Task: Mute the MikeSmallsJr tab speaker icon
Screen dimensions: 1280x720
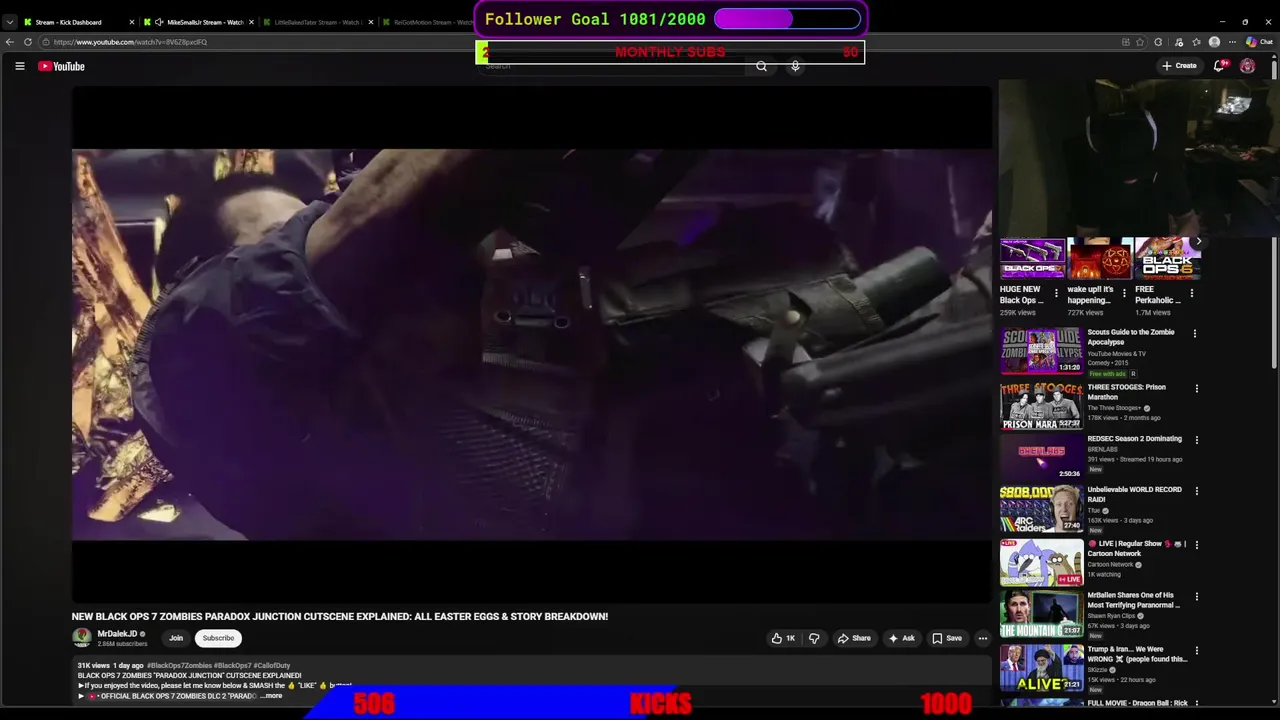Action: 159,22
